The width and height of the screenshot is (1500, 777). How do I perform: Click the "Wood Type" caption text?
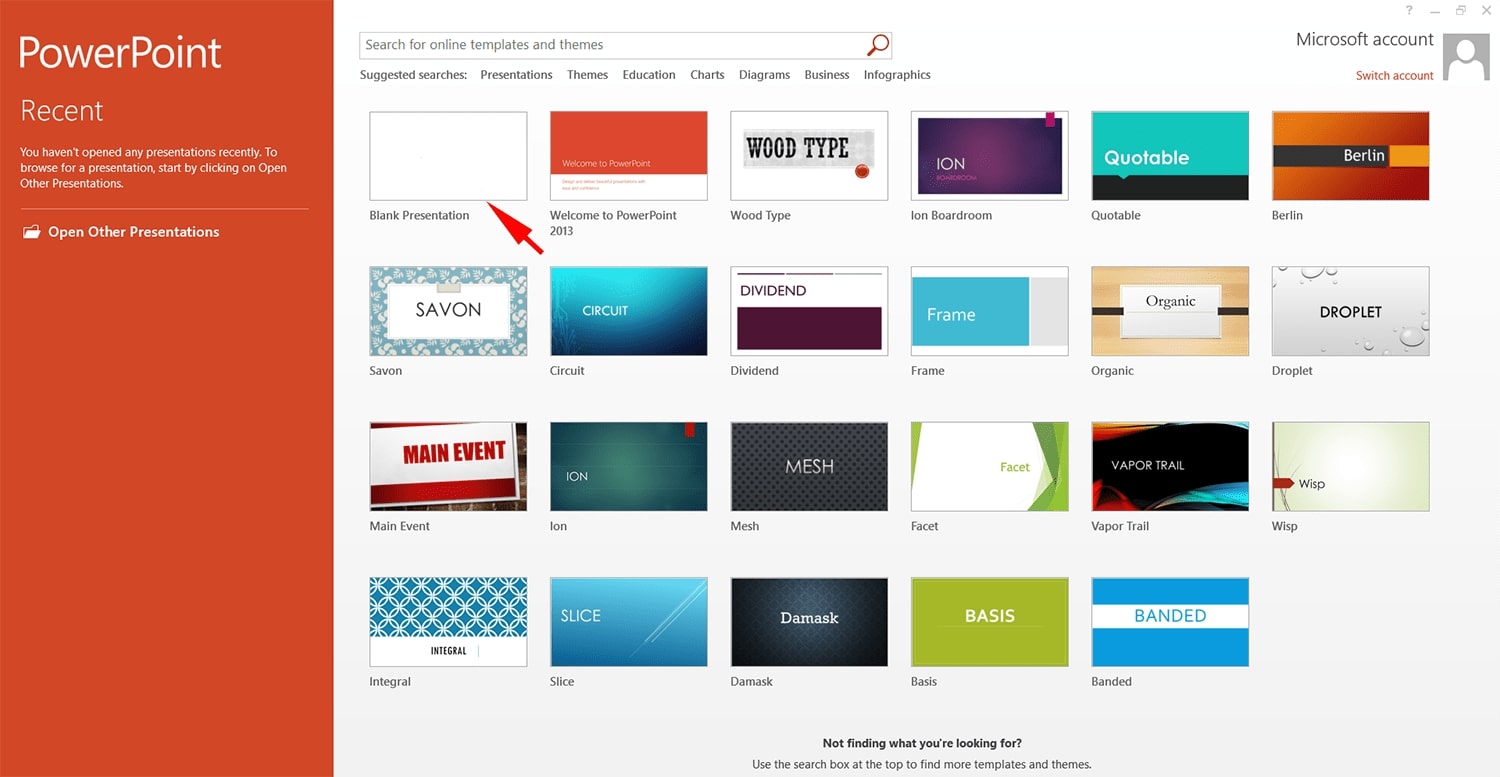(x=760, y=215)
